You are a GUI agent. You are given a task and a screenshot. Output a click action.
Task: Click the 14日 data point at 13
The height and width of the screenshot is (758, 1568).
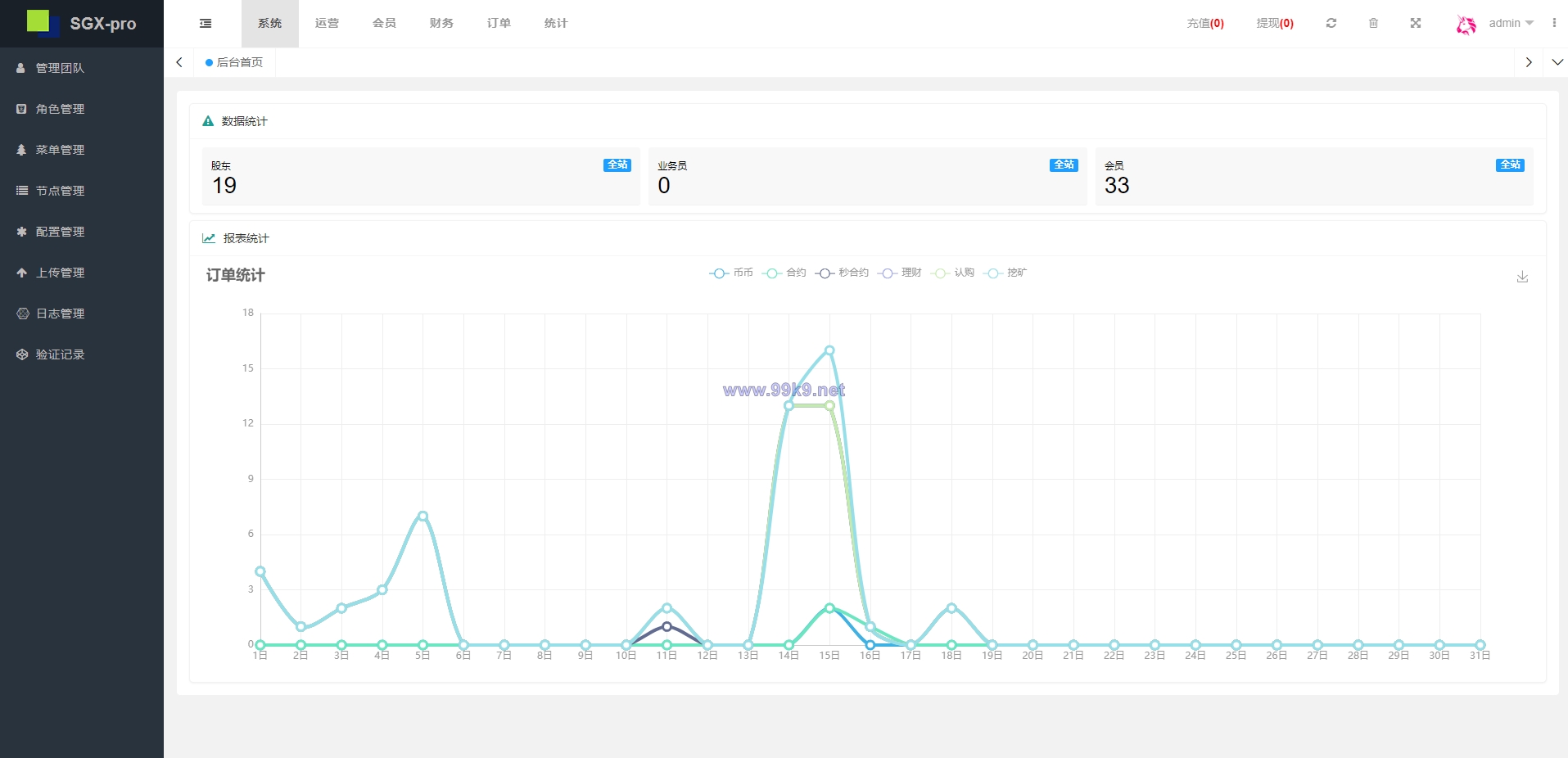(x=789, y=405)
